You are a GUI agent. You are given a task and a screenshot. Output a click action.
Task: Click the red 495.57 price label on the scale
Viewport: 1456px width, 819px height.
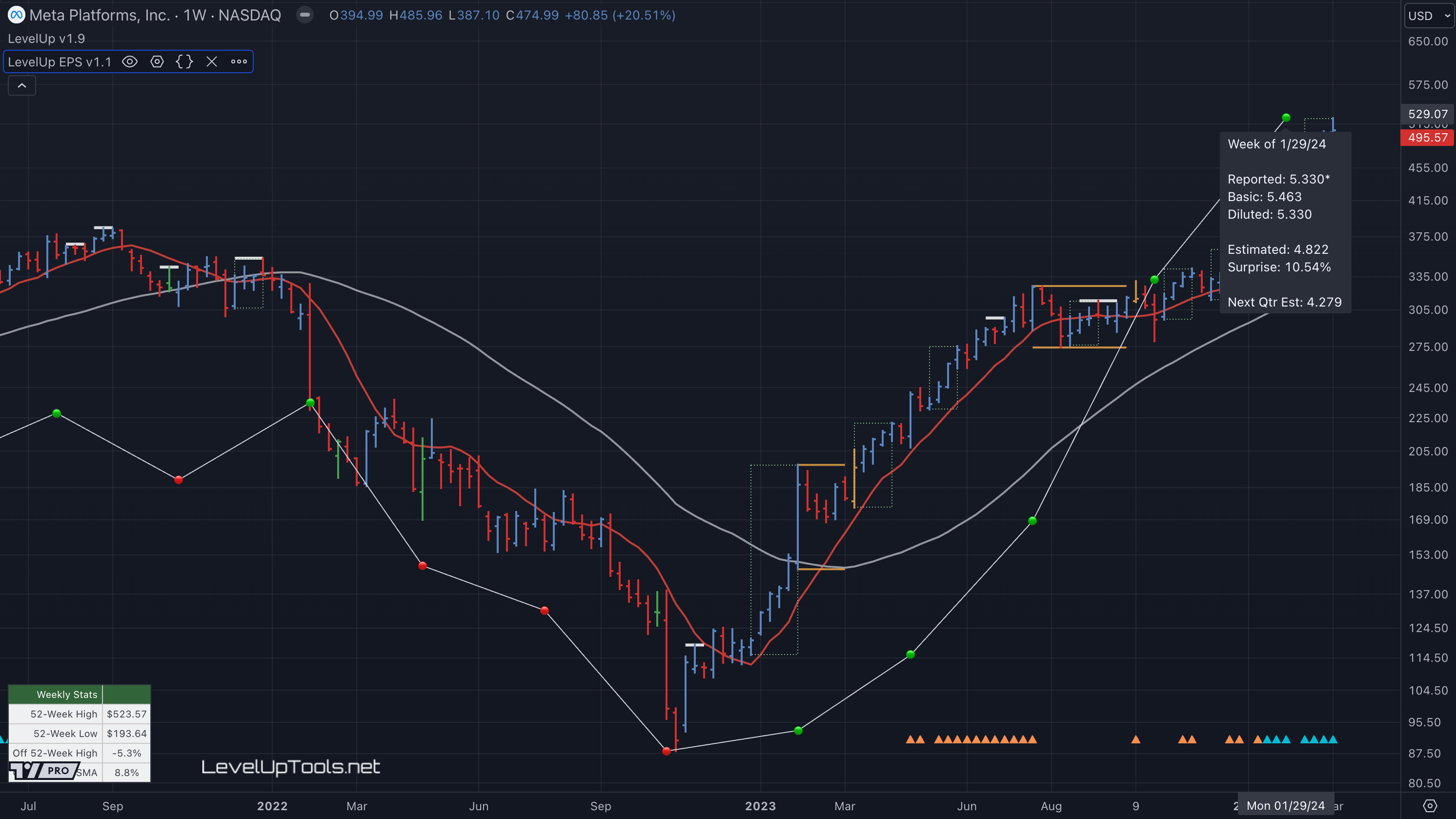(1426, 137)
